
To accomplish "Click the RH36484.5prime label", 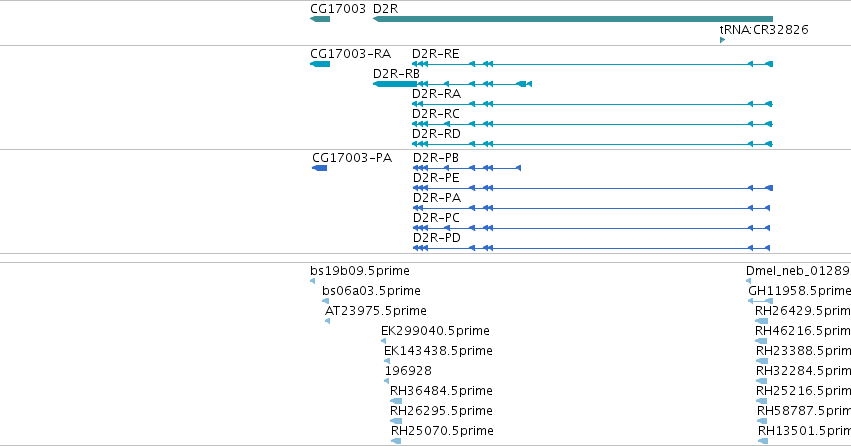I will click(441, 391).
